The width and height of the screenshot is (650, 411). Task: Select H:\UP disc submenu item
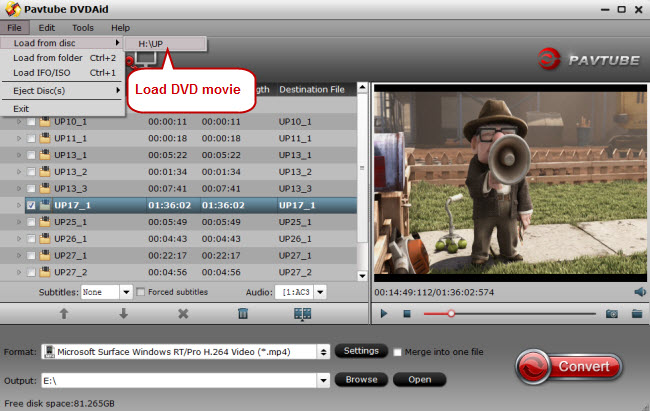pyautogui.click(x=165, y=44)
